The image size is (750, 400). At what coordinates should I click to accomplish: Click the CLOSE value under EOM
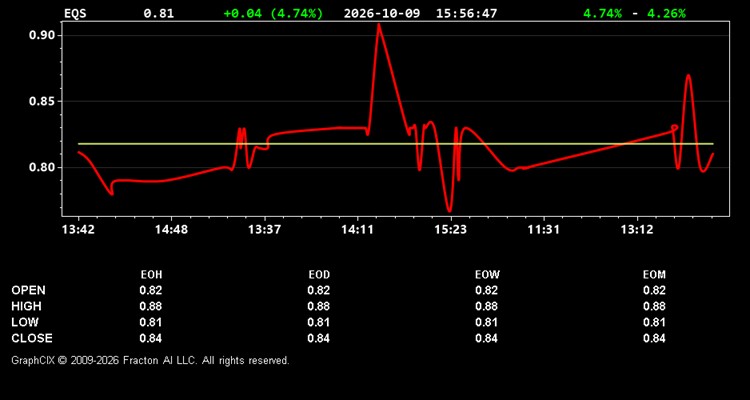pos(654,338)
